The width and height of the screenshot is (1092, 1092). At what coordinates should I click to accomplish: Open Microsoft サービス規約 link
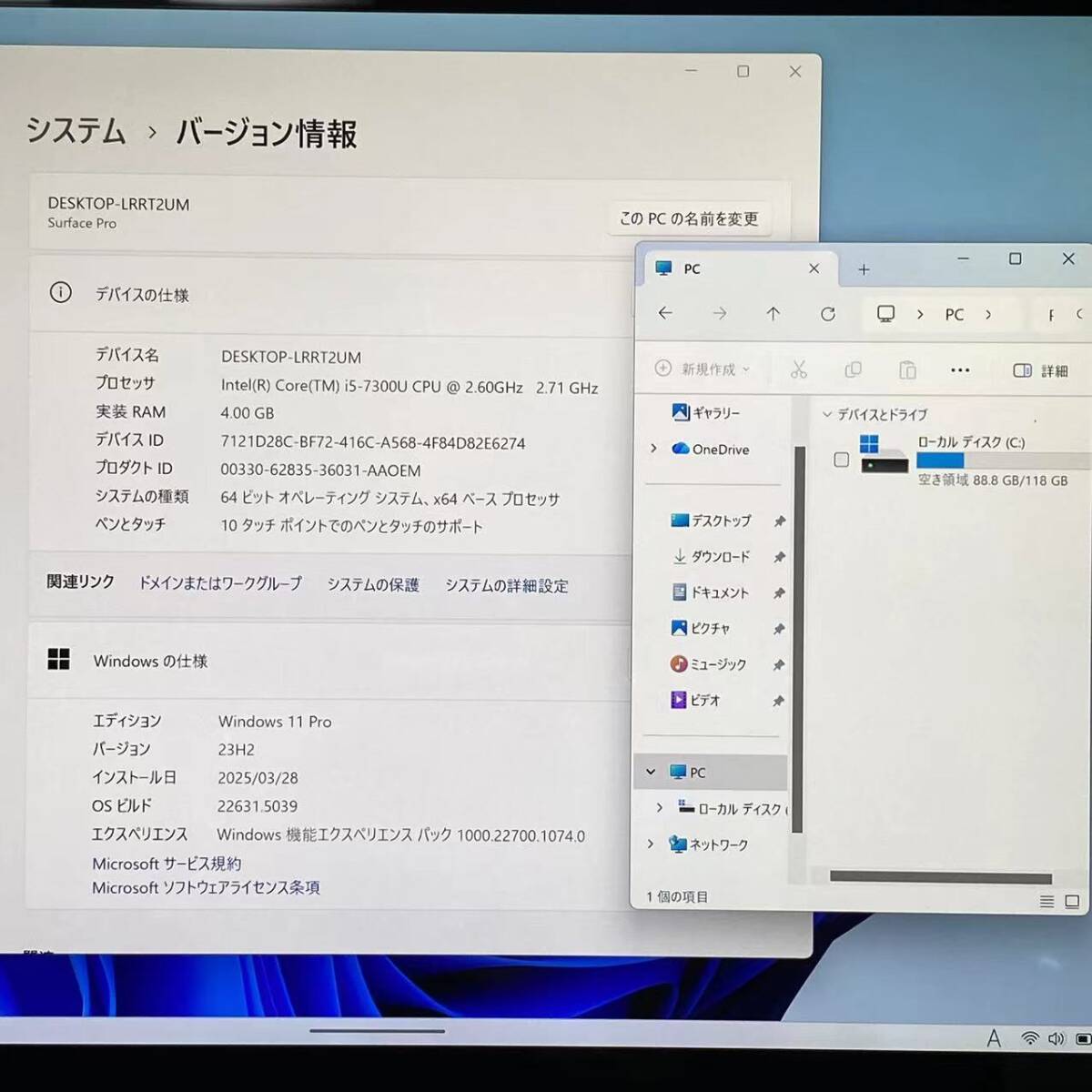point(167,863)
